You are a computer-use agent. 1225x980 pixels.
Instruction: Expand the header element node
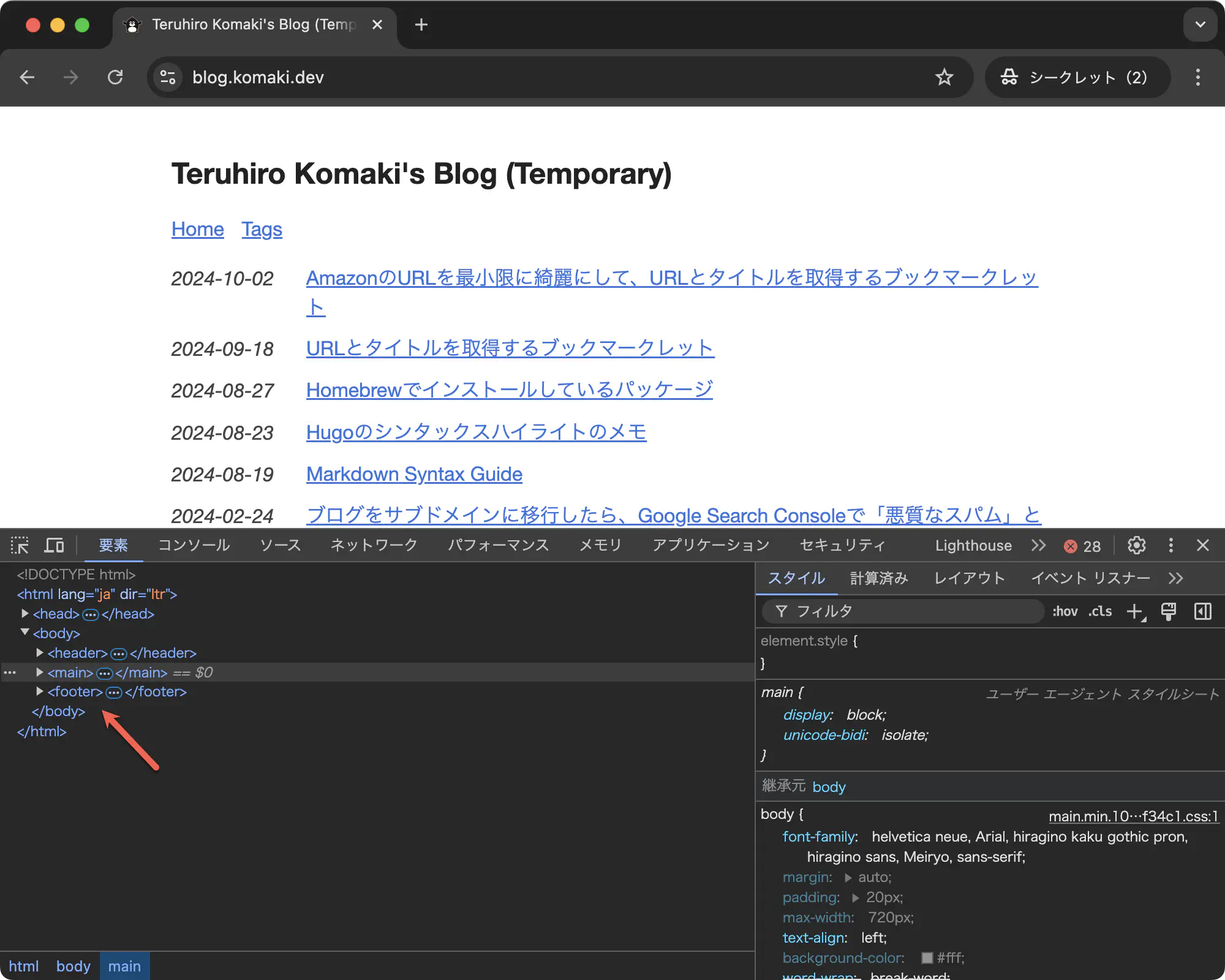pyautogui.click(x=40, y=652)
